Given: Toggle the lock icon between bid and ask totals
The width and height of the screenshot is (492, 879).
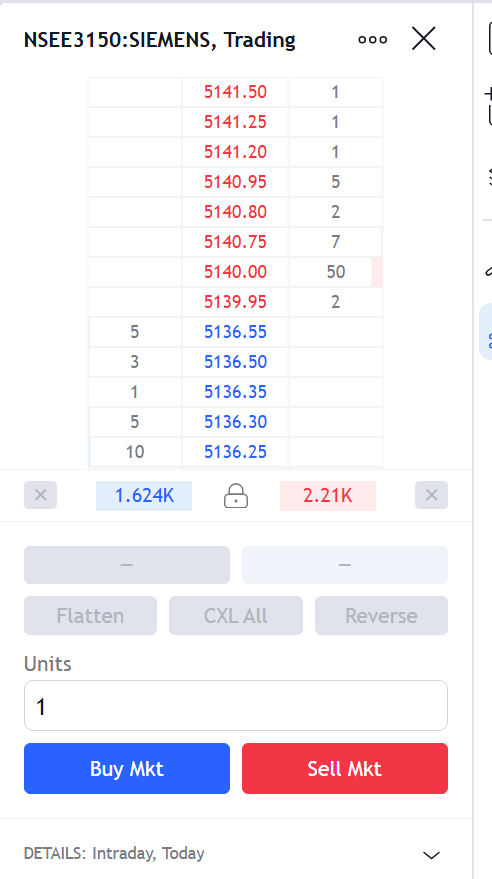Looking at the screenshot, I should pos(236,496).
